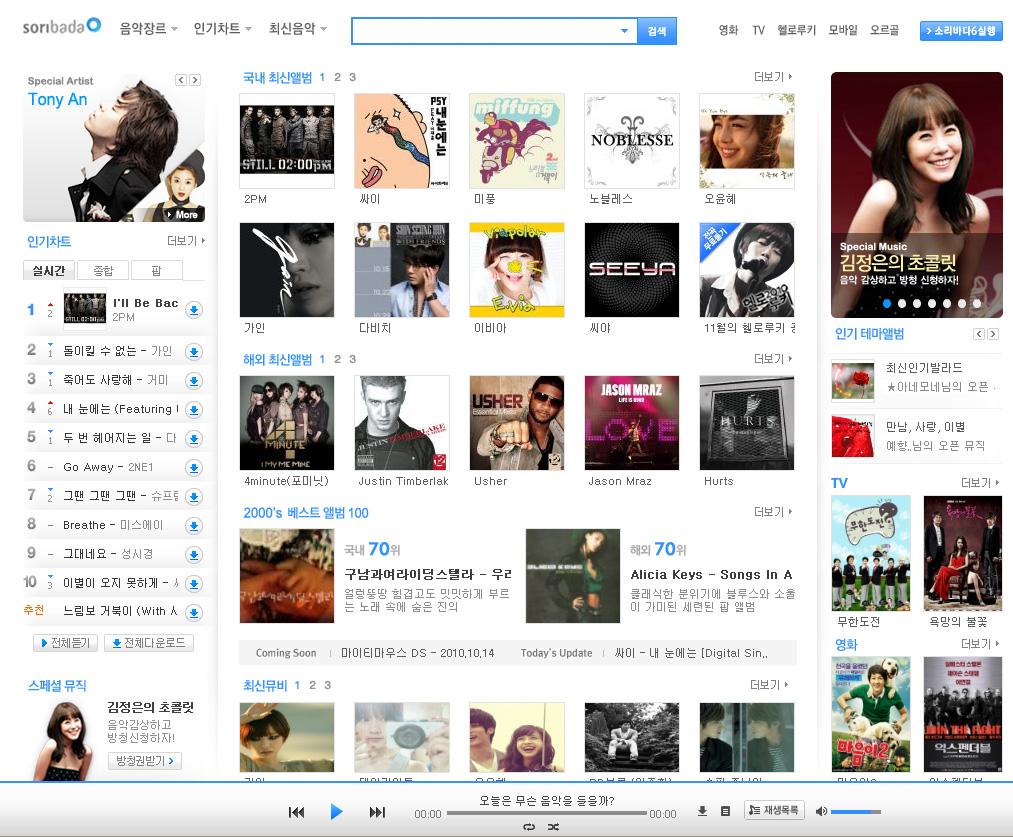Select the second banner slide dot
This screenshot has height=837, width=1013.
click(x=902, y=304)
